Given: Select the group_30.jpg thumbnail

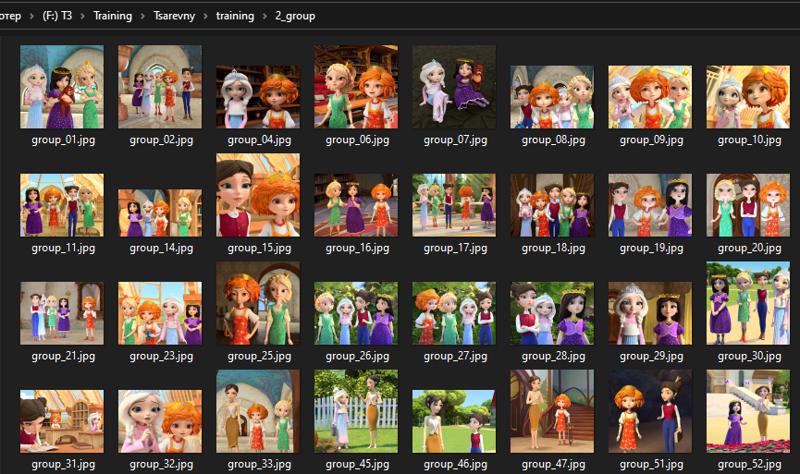Looking at the screenshot, I should pos(748,303).
